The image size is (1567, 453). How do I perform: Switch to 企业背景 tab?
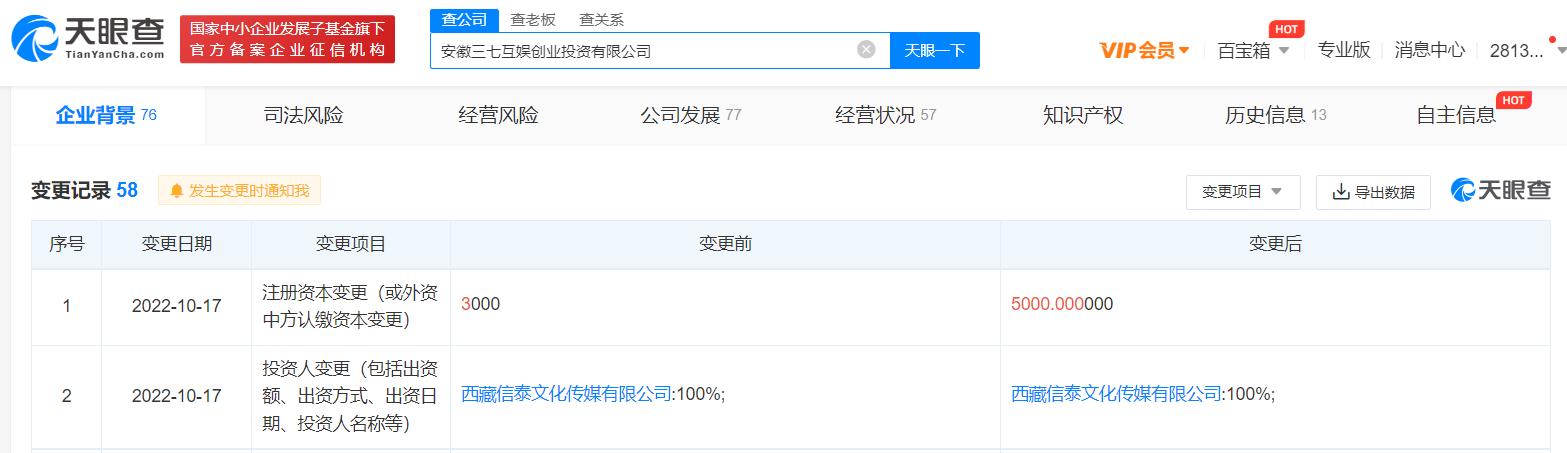[x=107, y=115]
